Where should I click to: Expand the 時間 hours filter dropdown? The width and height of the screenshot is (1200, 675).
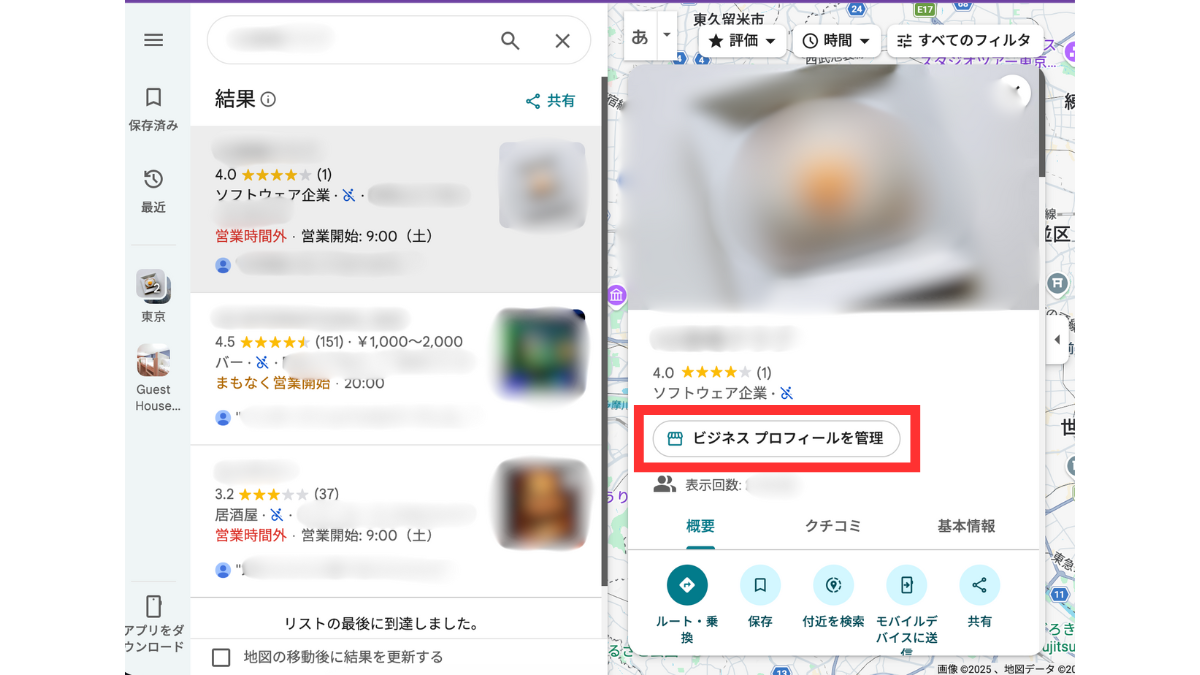tap(837, 41)
